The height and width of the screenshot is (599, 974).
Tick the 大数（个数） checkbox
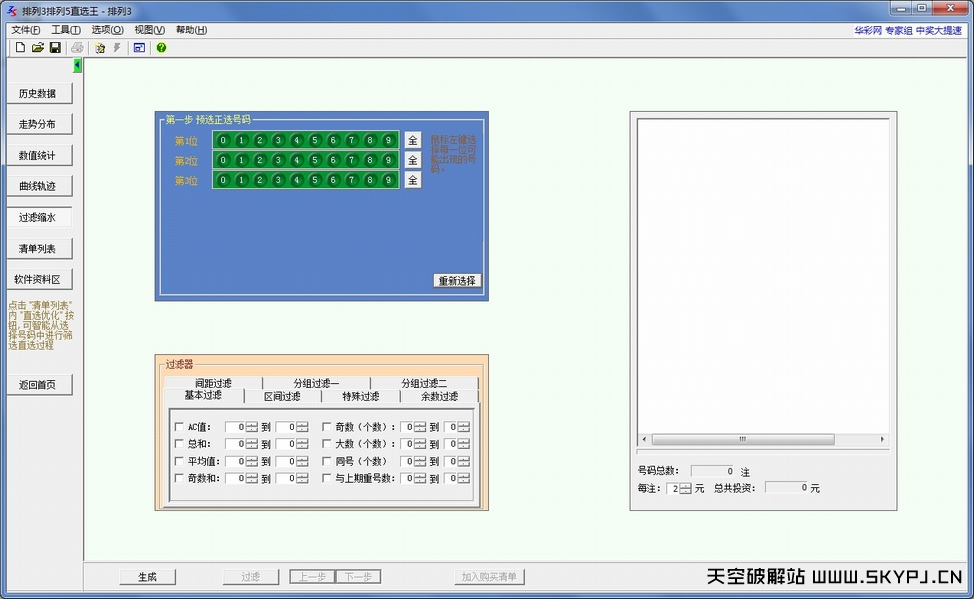tap(327, 444)
